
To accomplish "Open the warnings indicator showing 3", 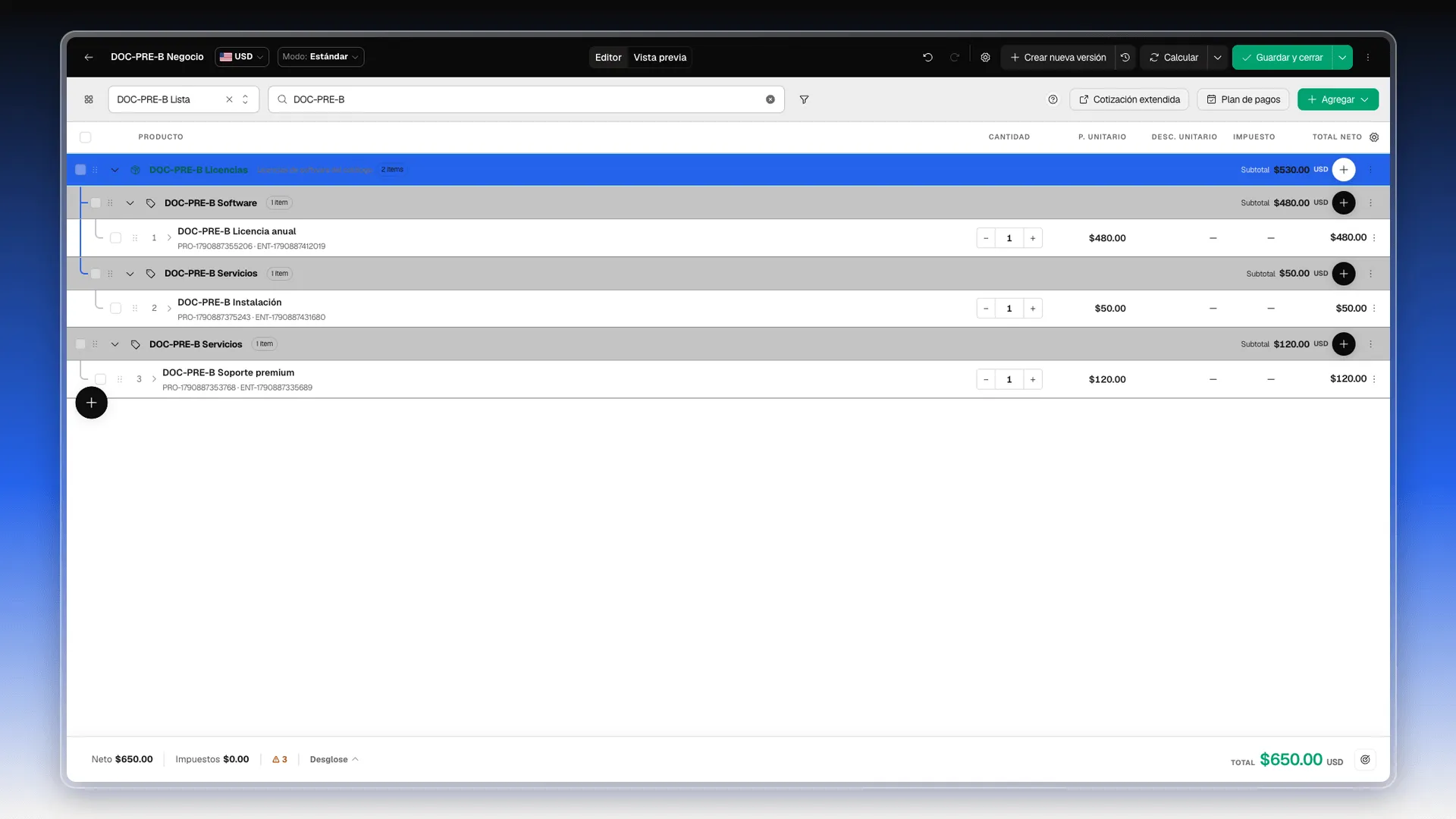I will pyautogui.click(x=280, y=759).
